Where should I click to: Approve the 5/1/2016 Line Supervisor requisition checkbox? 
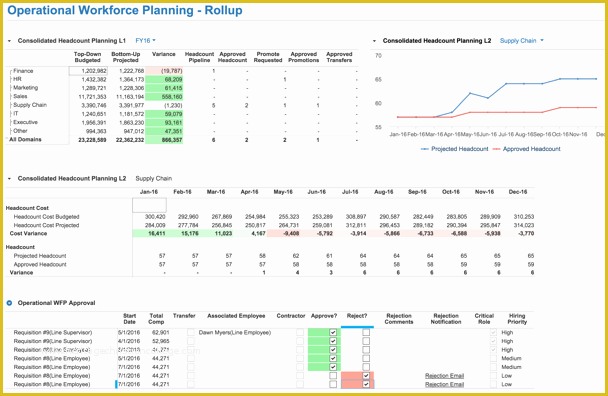[333, 332]
